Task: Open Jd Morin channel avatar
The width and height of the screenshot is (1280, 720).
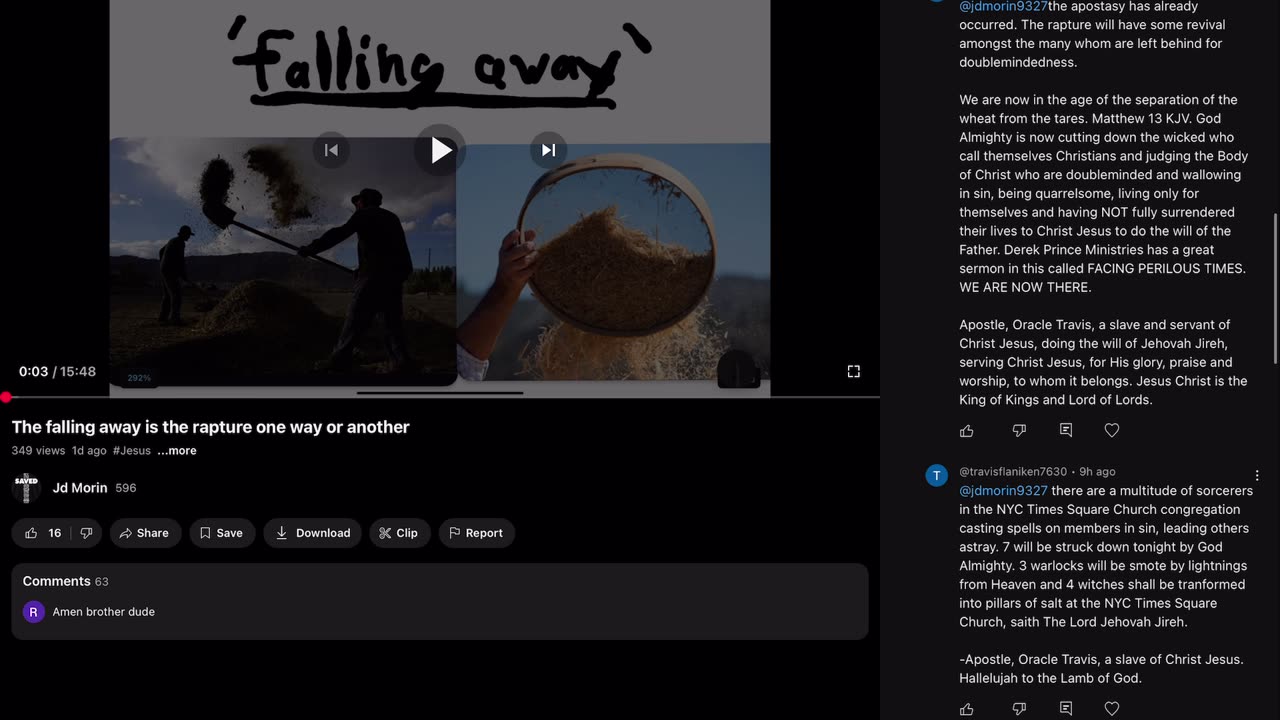Action: [26, 488]
